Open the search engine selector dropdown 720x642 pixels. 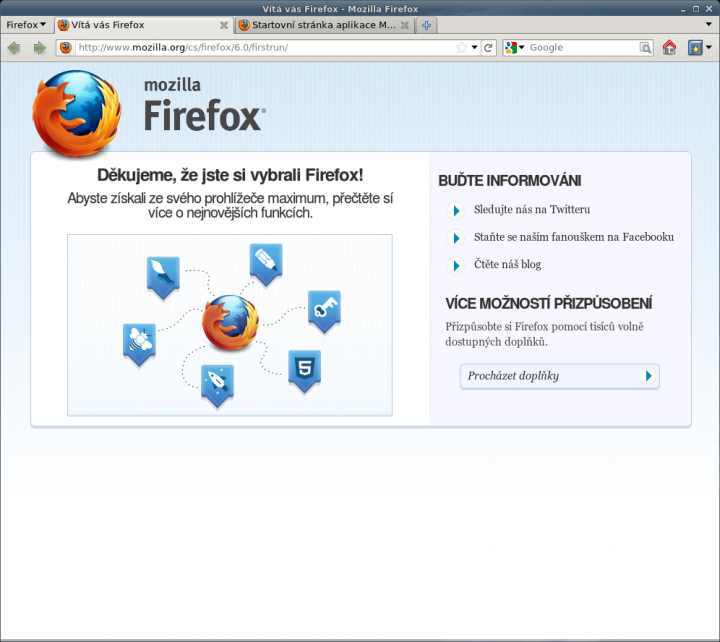(522, 48)
